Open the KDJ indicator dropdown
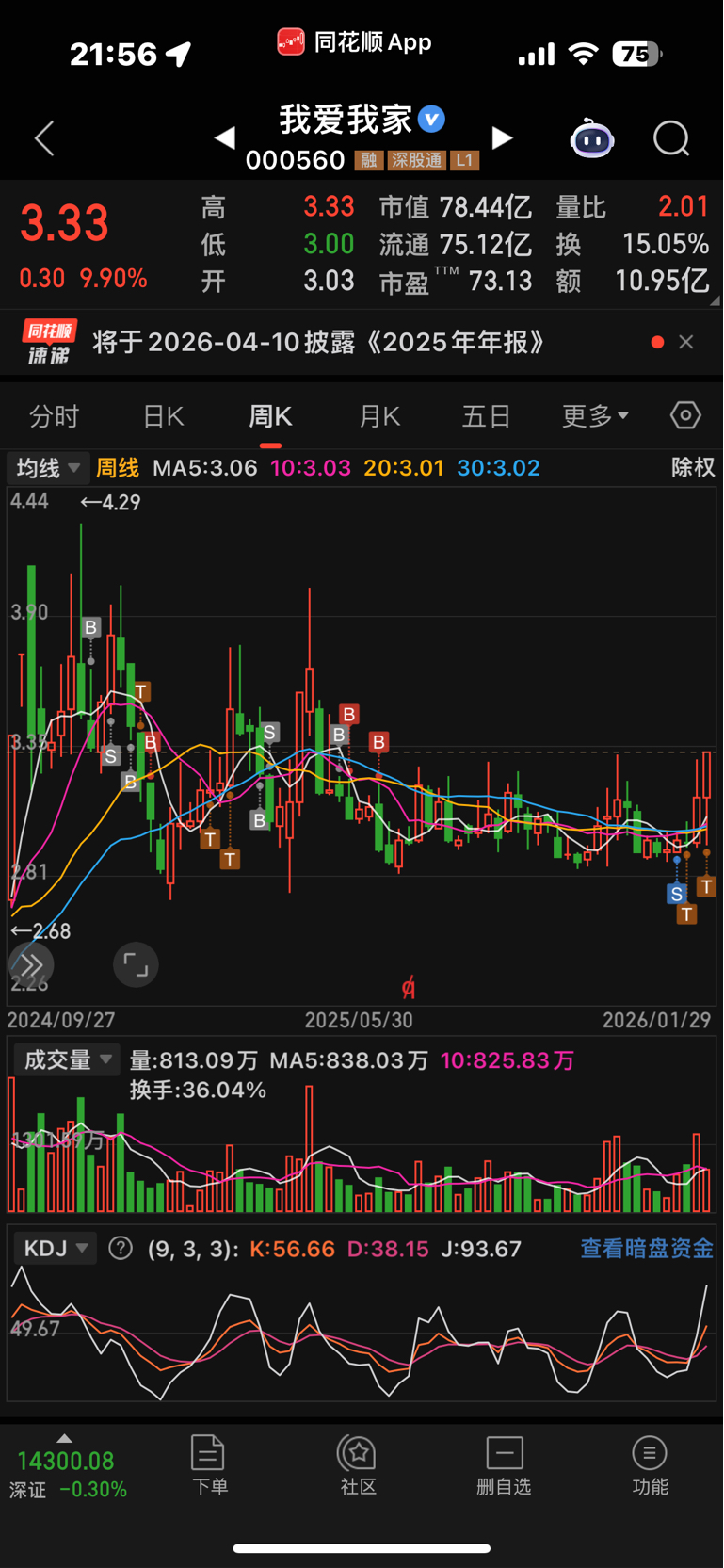Image resolution: width=724 pixels, height=1568 pixels. 56,1249
